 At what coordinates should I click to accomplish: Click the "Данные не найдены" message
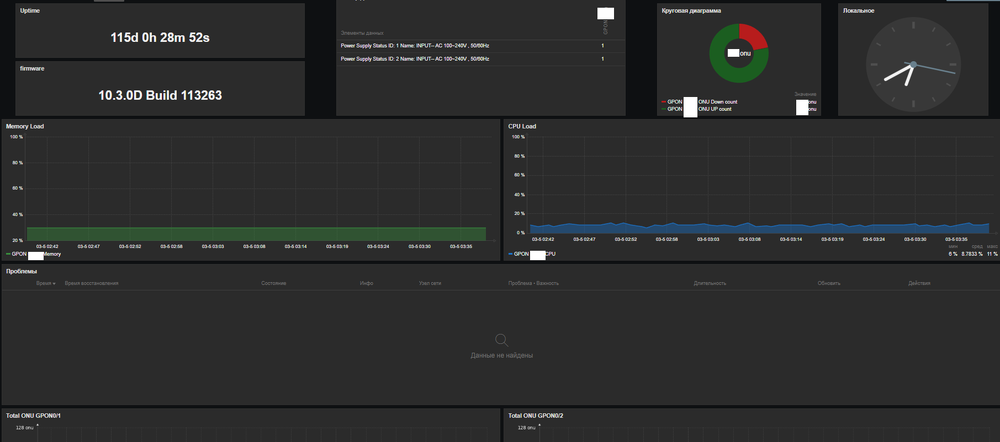click(x=502, y=355)
